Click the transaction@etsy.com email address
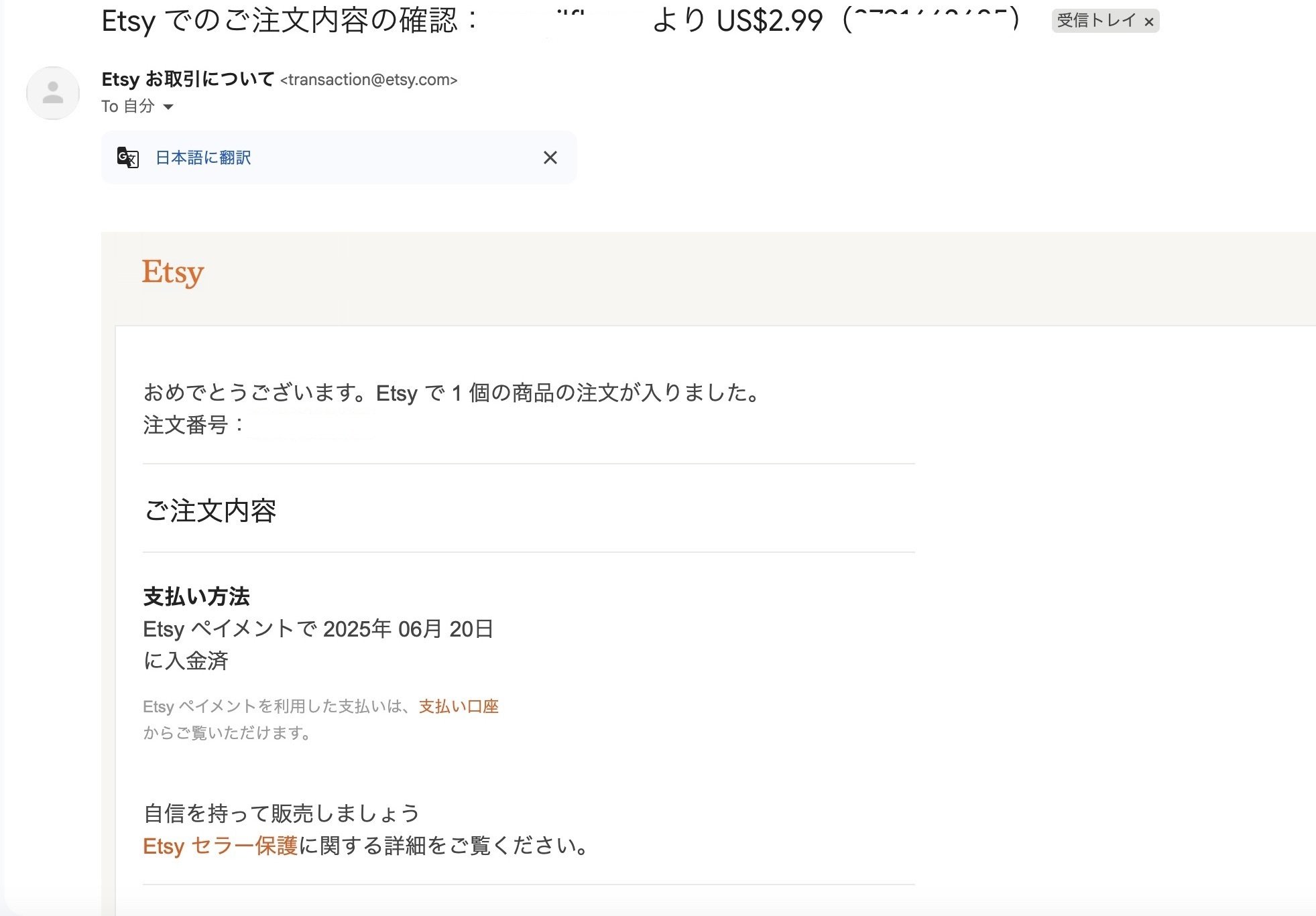The height and width of the screenshot is (916, 1316). (x=369, y=80)
